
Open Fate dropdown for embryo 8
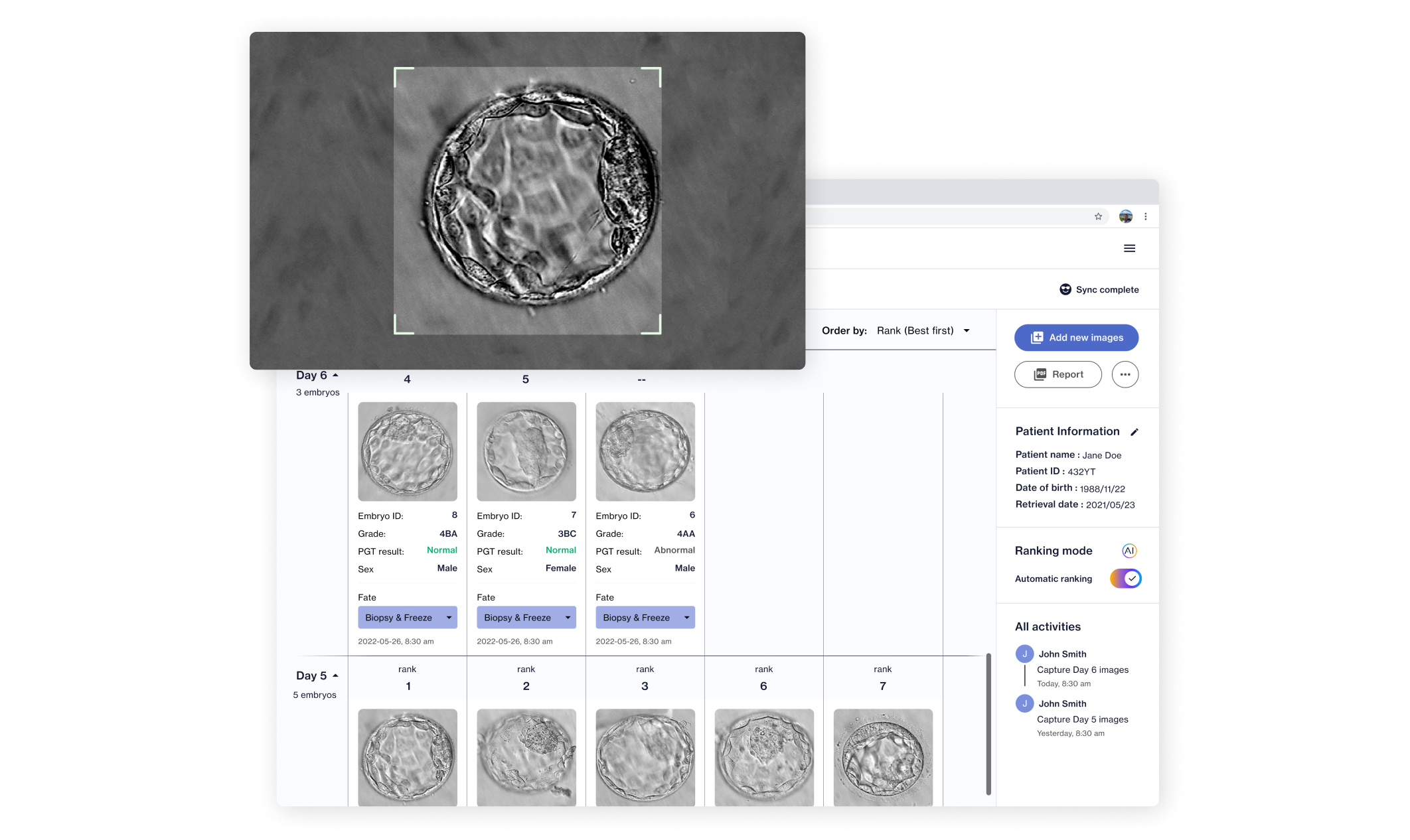[x=407, y=618]
